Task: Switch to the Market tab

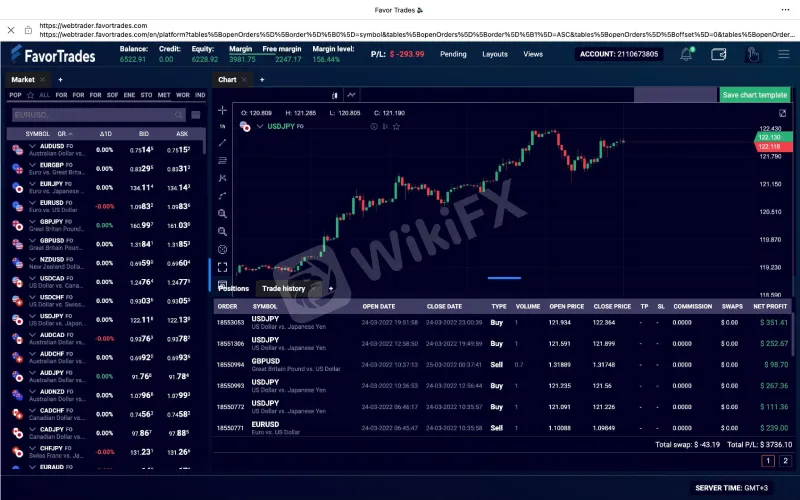Action: click(23, 80)
